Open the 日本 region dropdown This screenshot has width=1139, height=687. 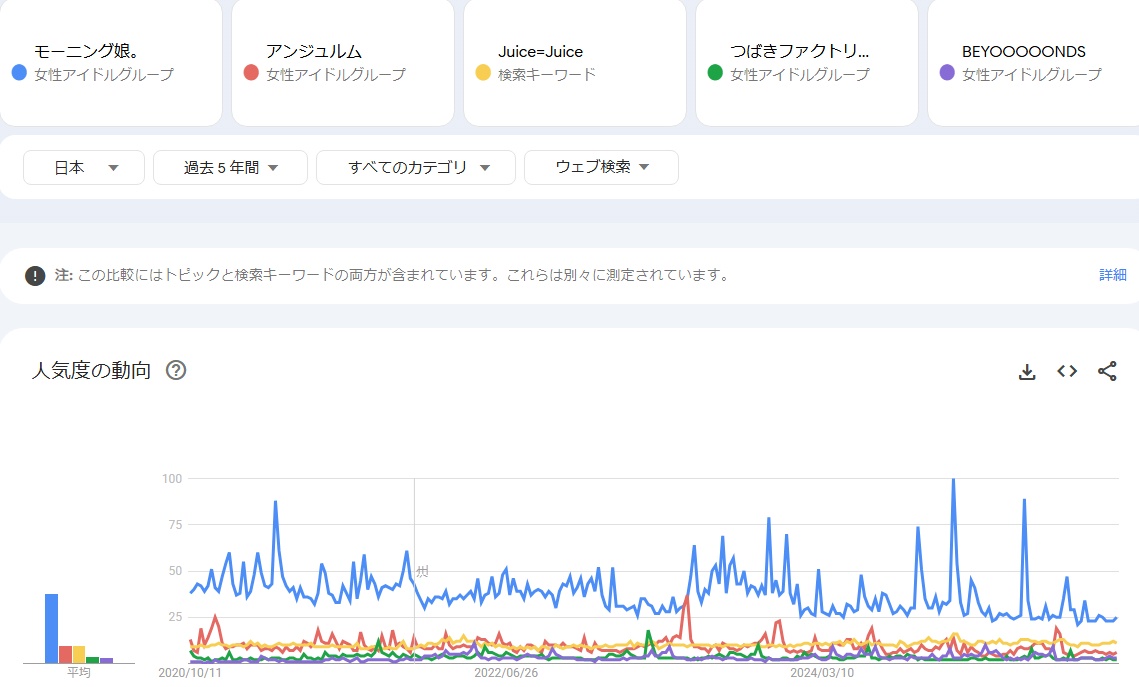point(84,168)
